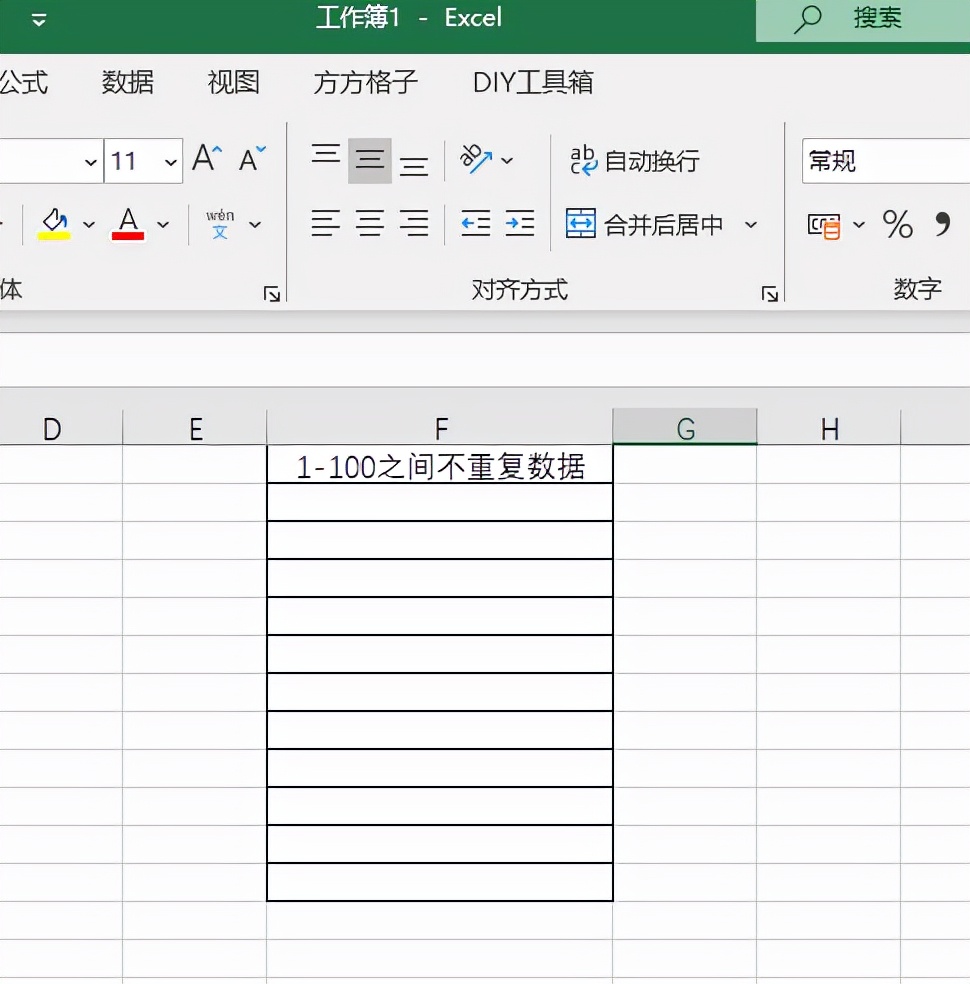The image size is (970, 984).
Task: Expand the 合并后居中 dropdown arrow
Action: click(x=750, y=225)
